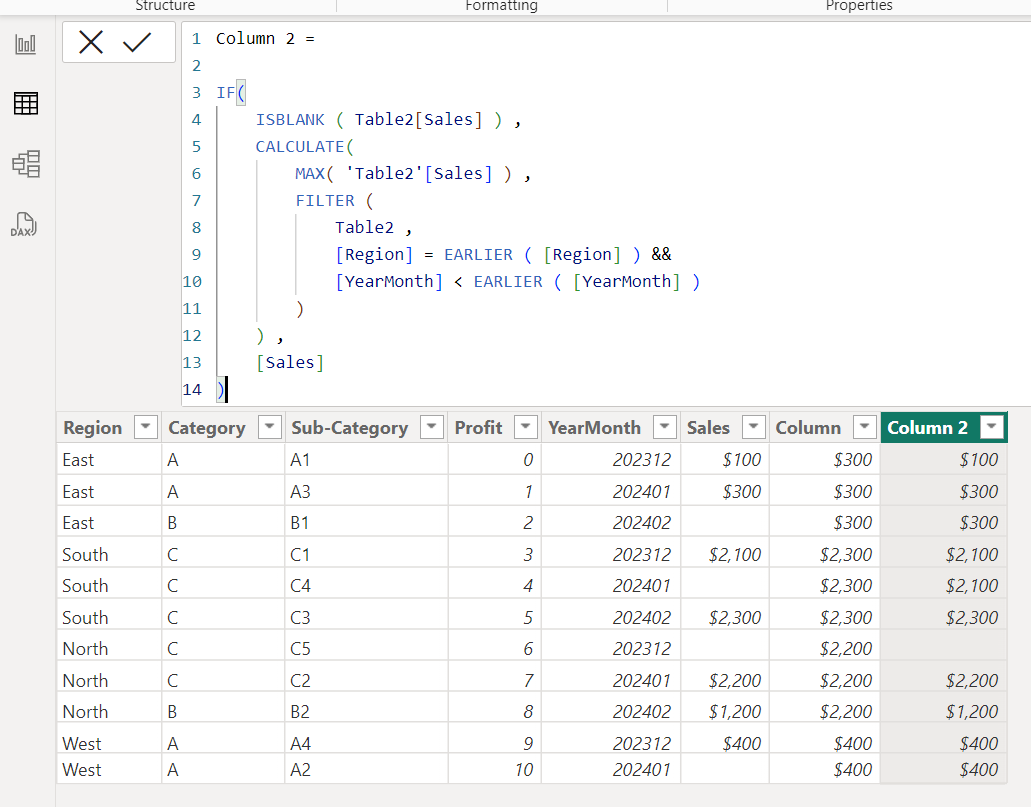This screenshot has width=1031, height=807.
Task: Click line number 14 in formula editor
Action: click(x=192, y=390)
